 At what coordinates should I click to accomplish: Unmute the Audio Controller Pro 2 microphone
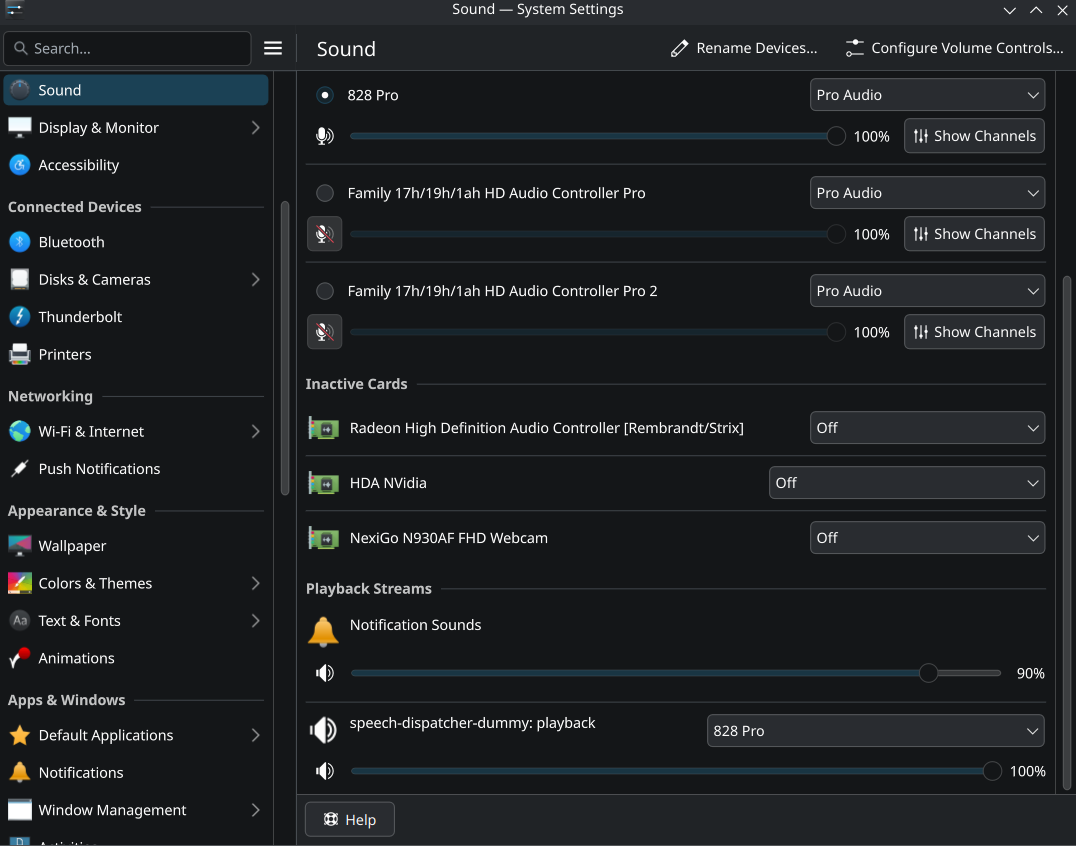(x=324, y=332)
